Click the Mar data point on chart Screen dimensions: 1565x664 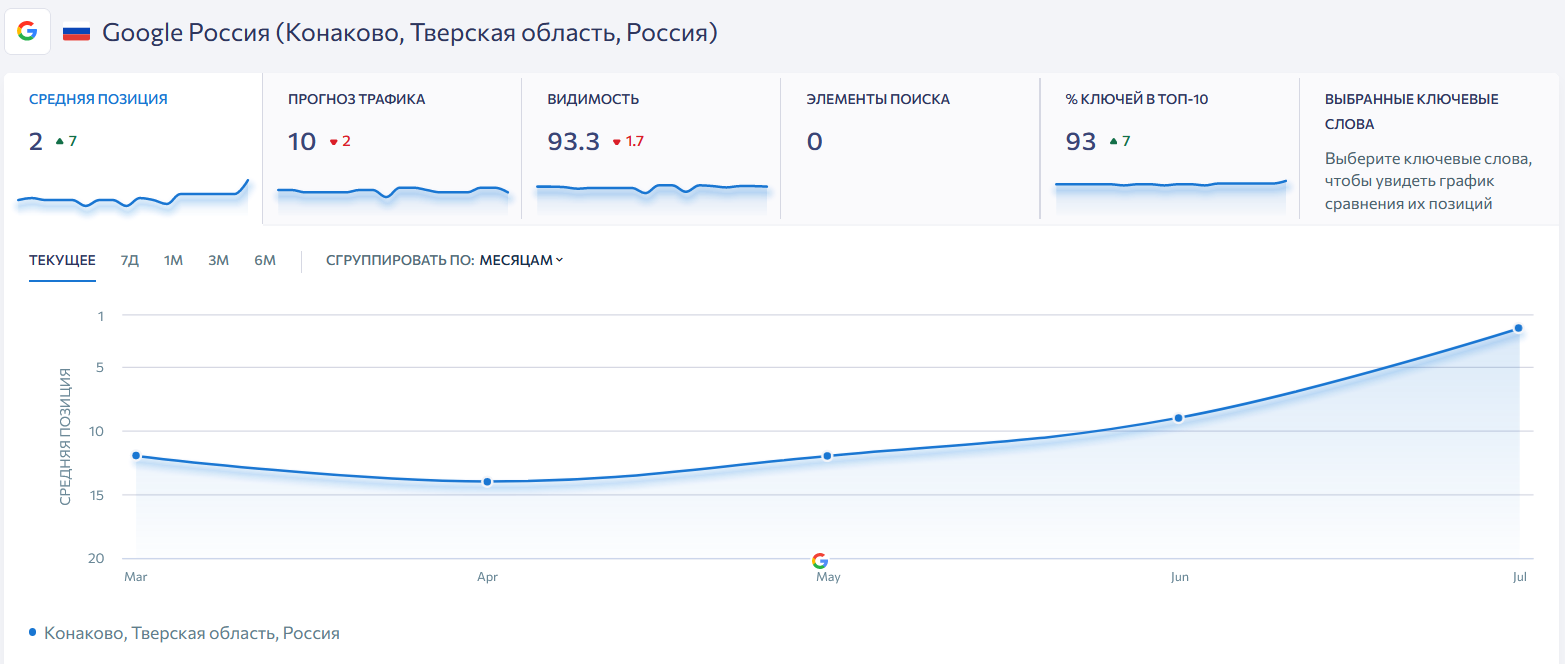pyautogui.click(x=136, y=456)
